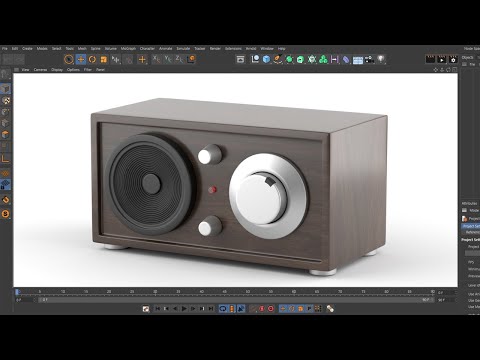Open the Spline pen tool icon
Image resolution: width=480 pixels, height=360 pixels.
click(x=278, y=59)
